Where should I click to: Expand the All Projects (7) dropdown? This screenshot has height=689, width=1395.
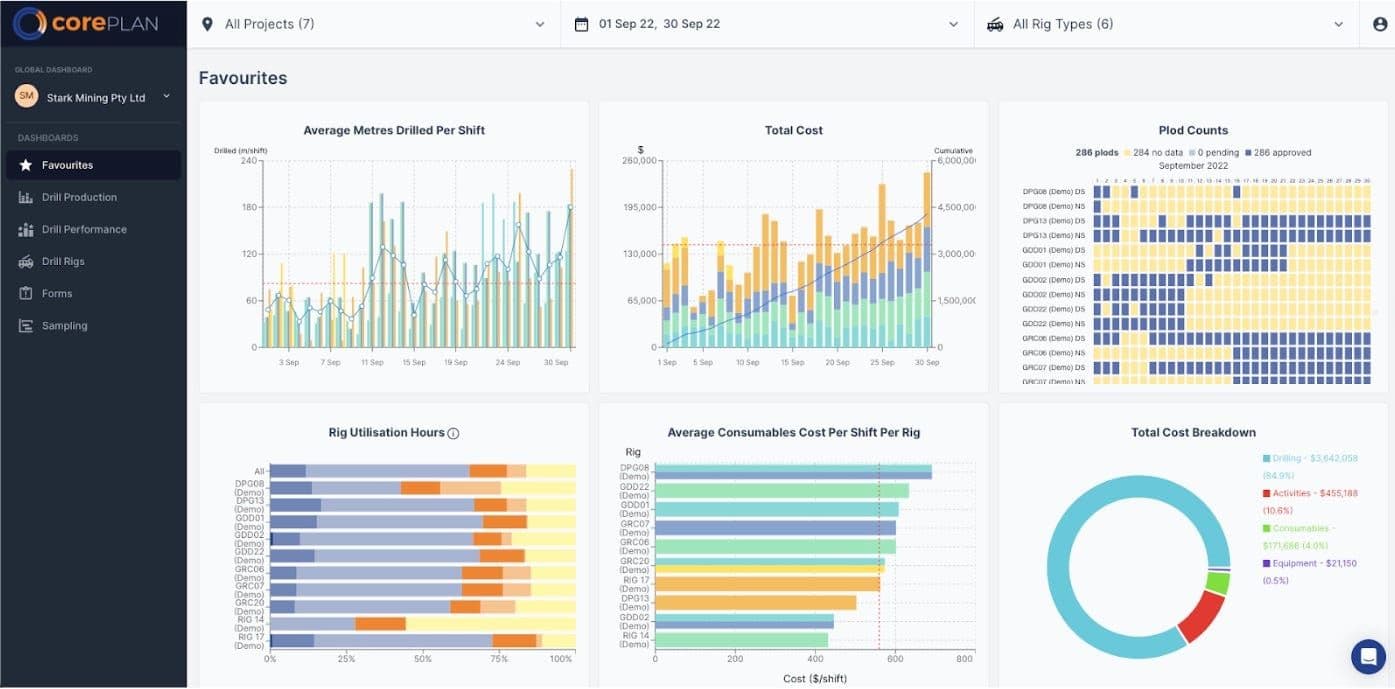point(373,24)
